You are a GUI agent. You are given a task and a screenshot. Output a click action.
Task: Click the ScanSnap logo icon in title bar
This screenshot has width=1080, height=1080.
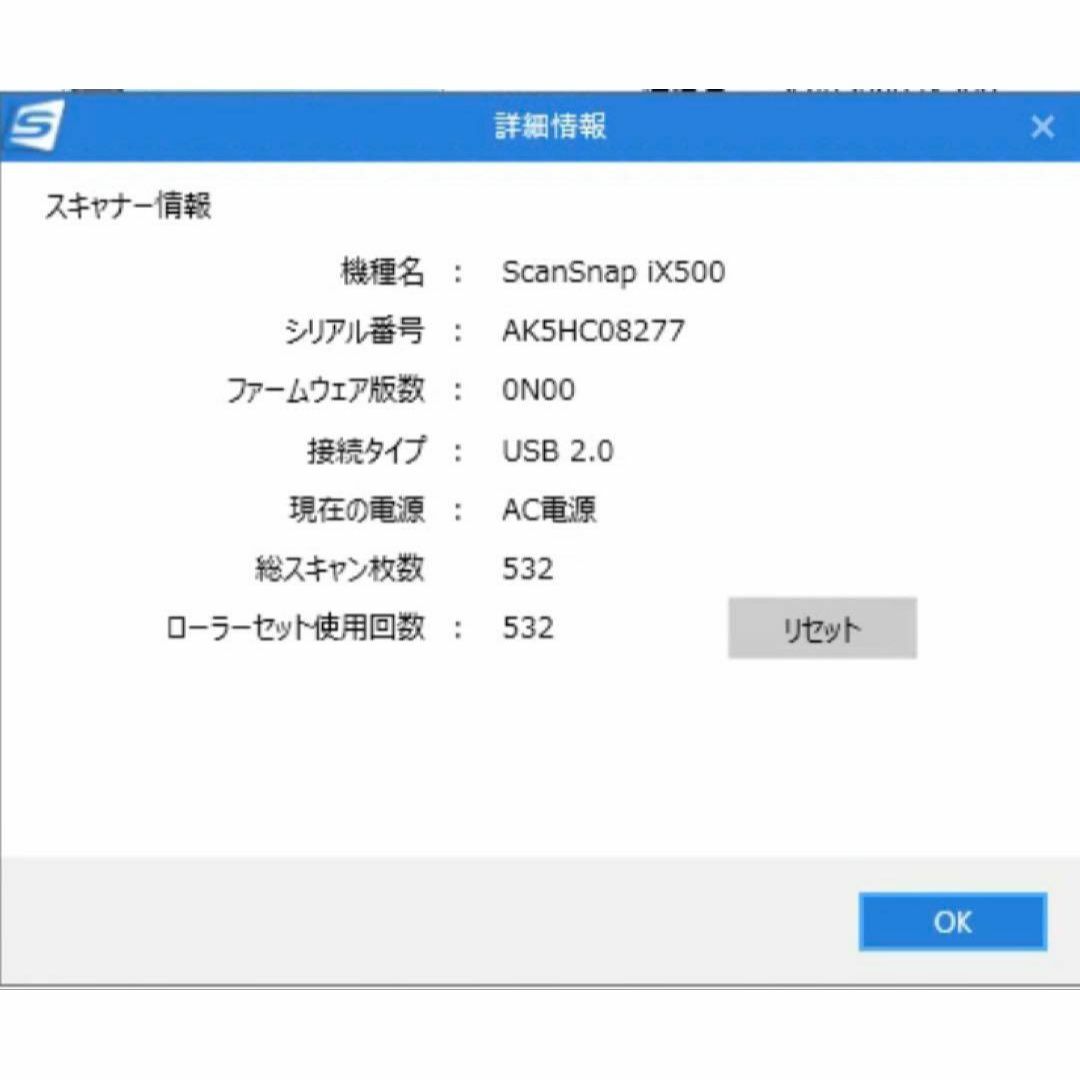click(x=37, y=125)
